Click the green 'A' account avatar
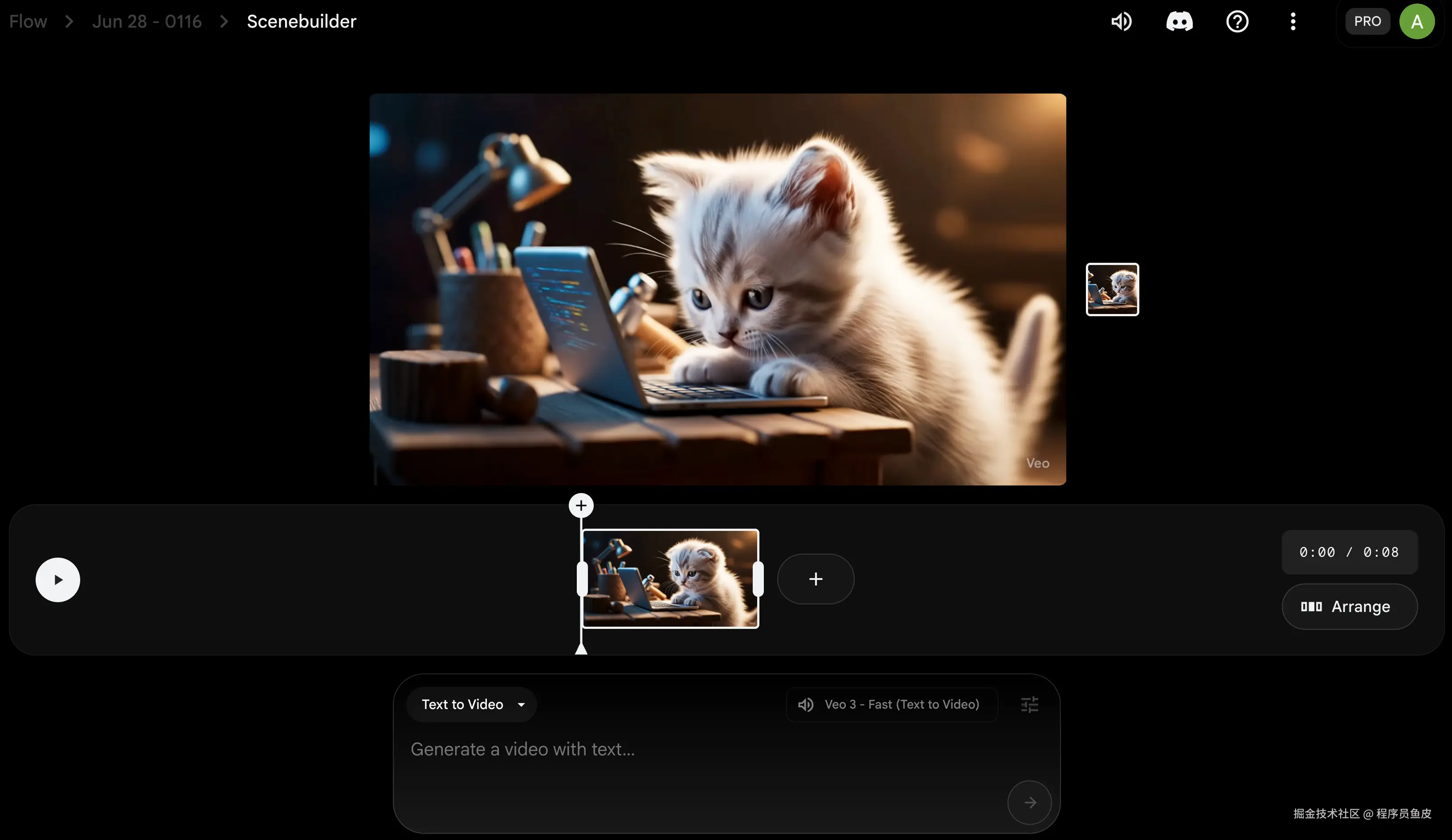This screenshot has height=840, width=1452. coord(1417,22)
